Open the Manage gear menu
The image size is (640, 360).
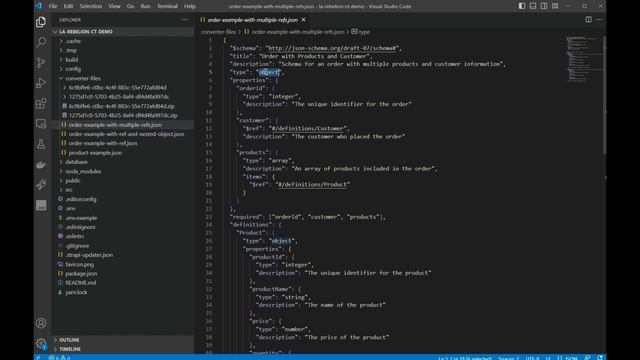click(41, 343)
